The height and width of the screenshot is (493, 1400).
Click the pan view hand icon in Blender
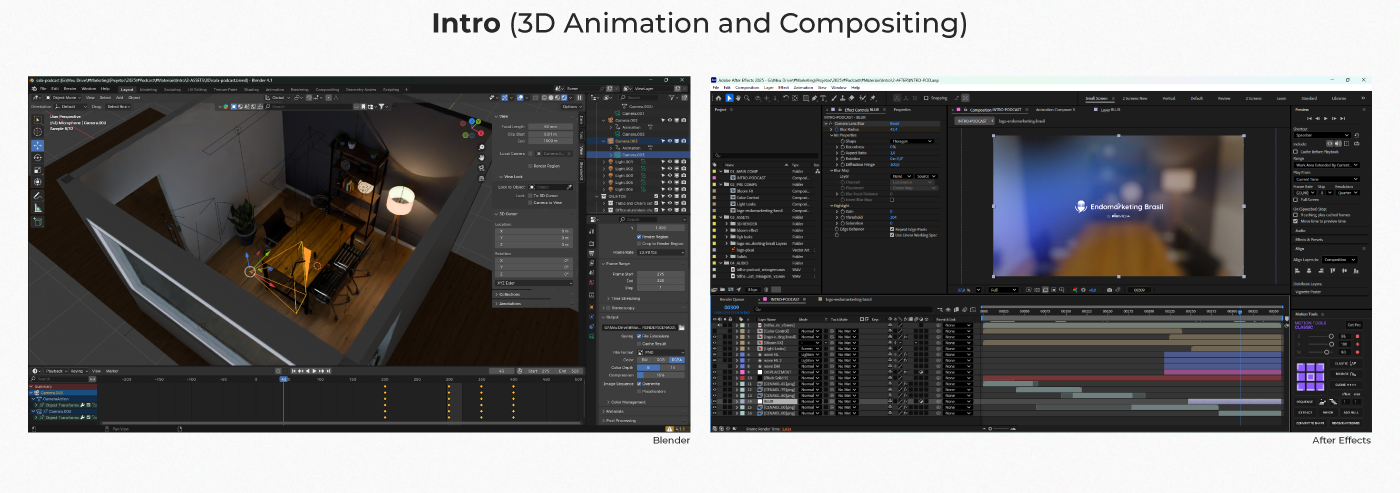[481, 158]
